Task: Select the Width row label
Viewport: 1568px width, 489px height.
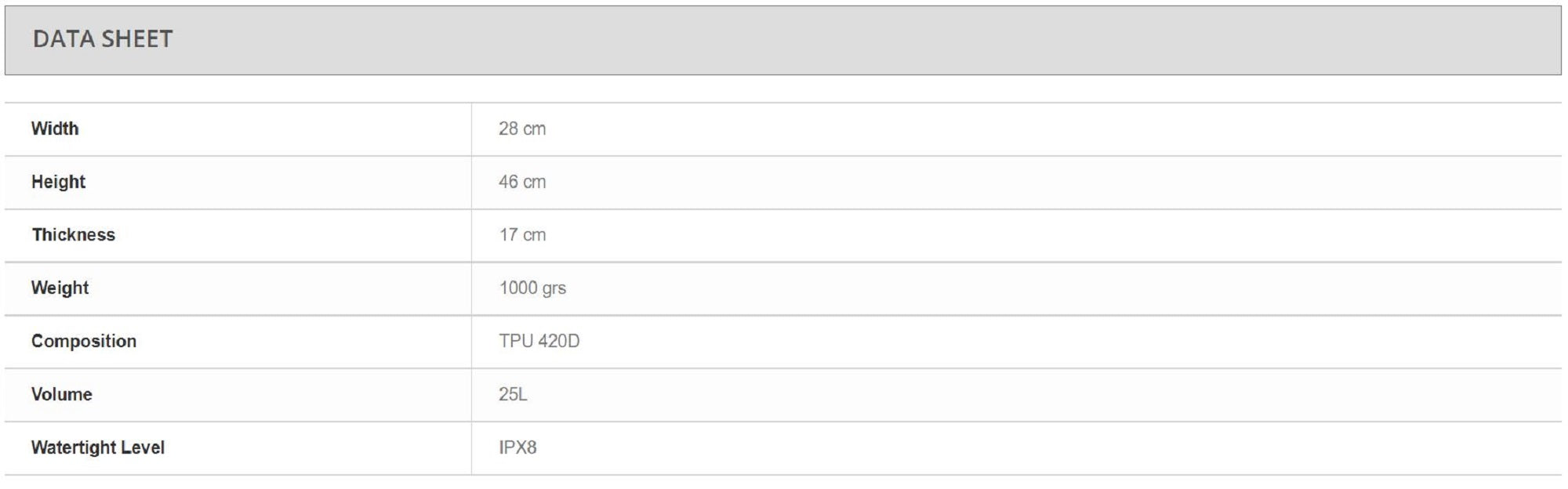Action: (55, 129)
